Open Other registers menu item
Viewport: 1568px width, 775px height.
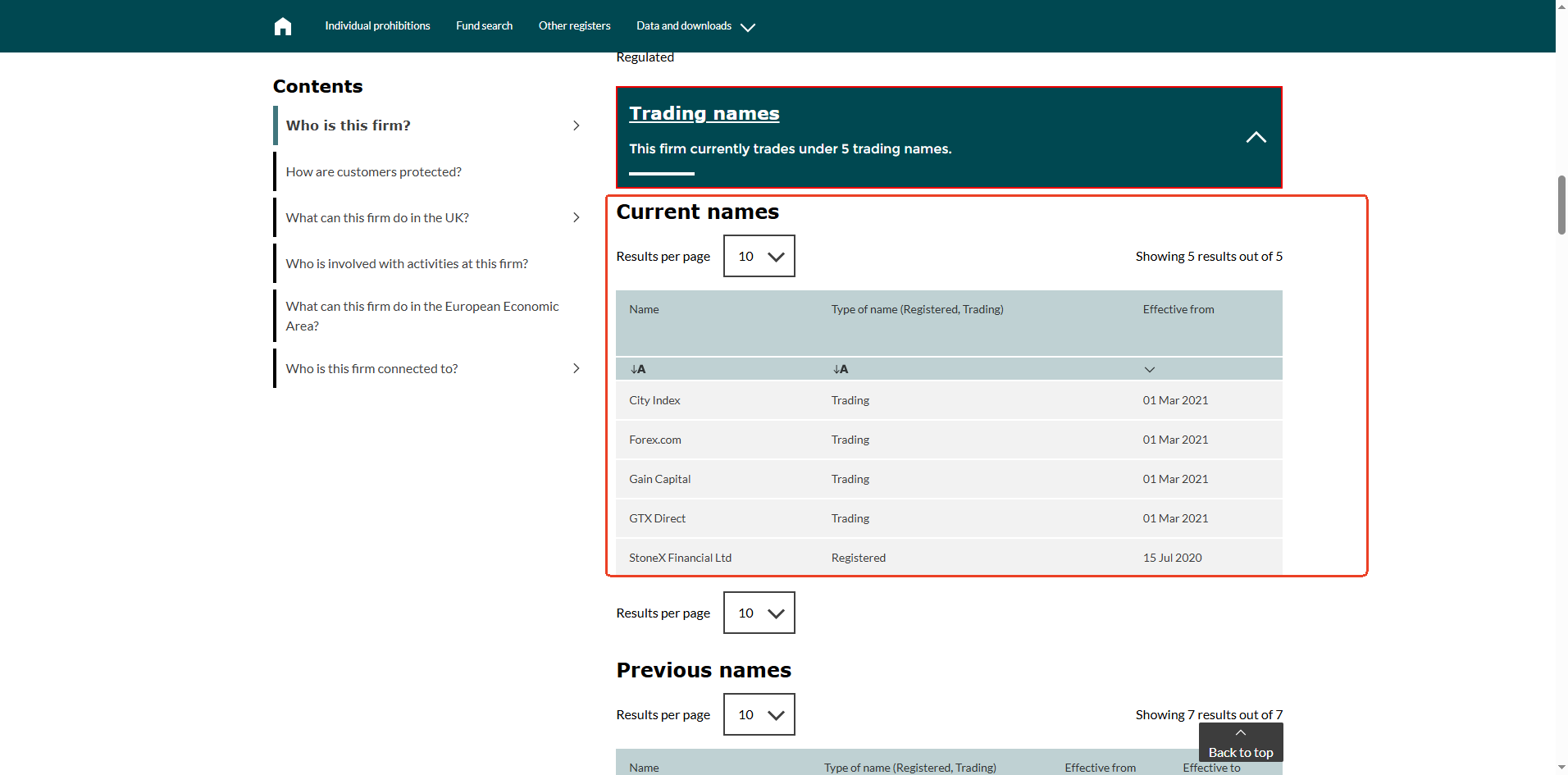pyautogui.click(x=574, y=26)
